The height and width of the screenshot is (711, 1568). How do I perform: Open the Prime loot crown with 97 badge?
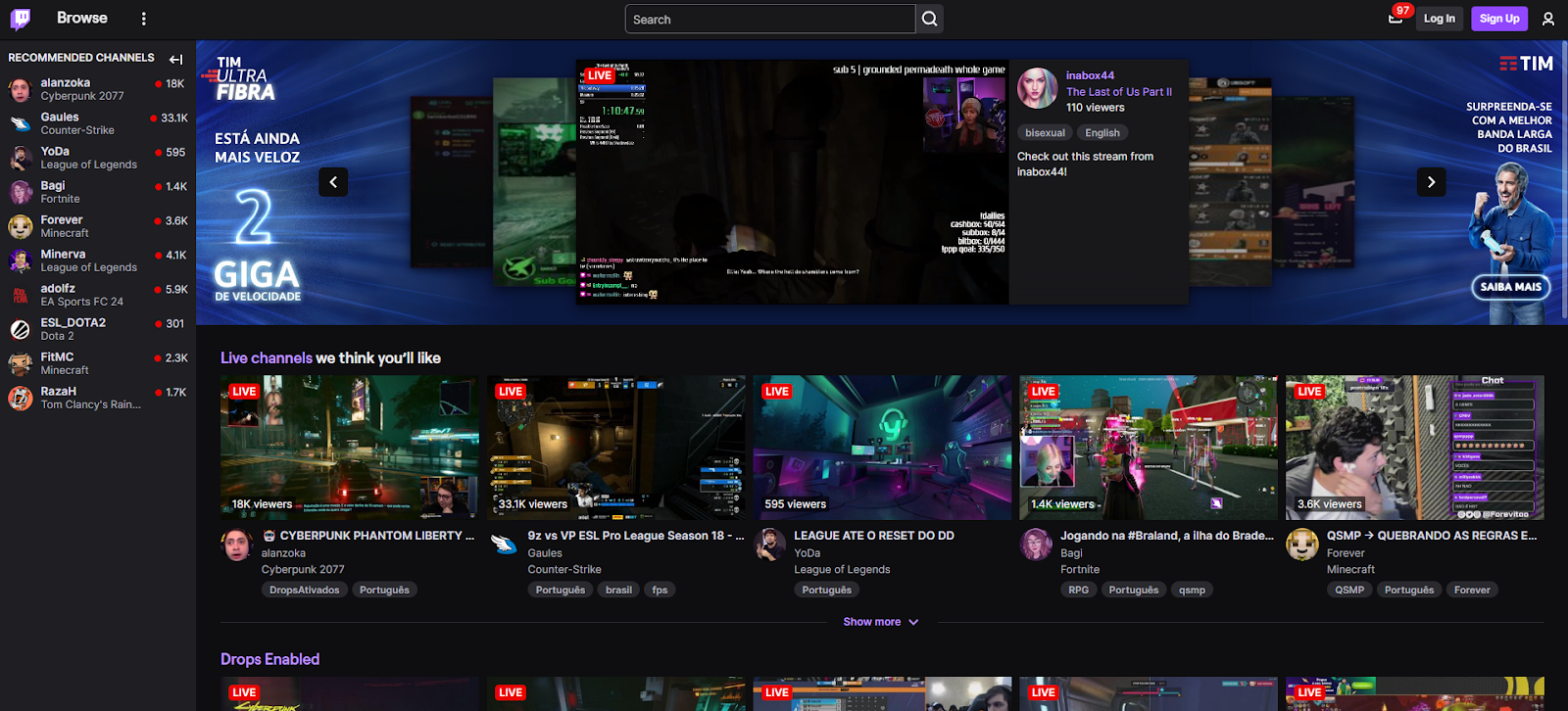pos(1396,19)
